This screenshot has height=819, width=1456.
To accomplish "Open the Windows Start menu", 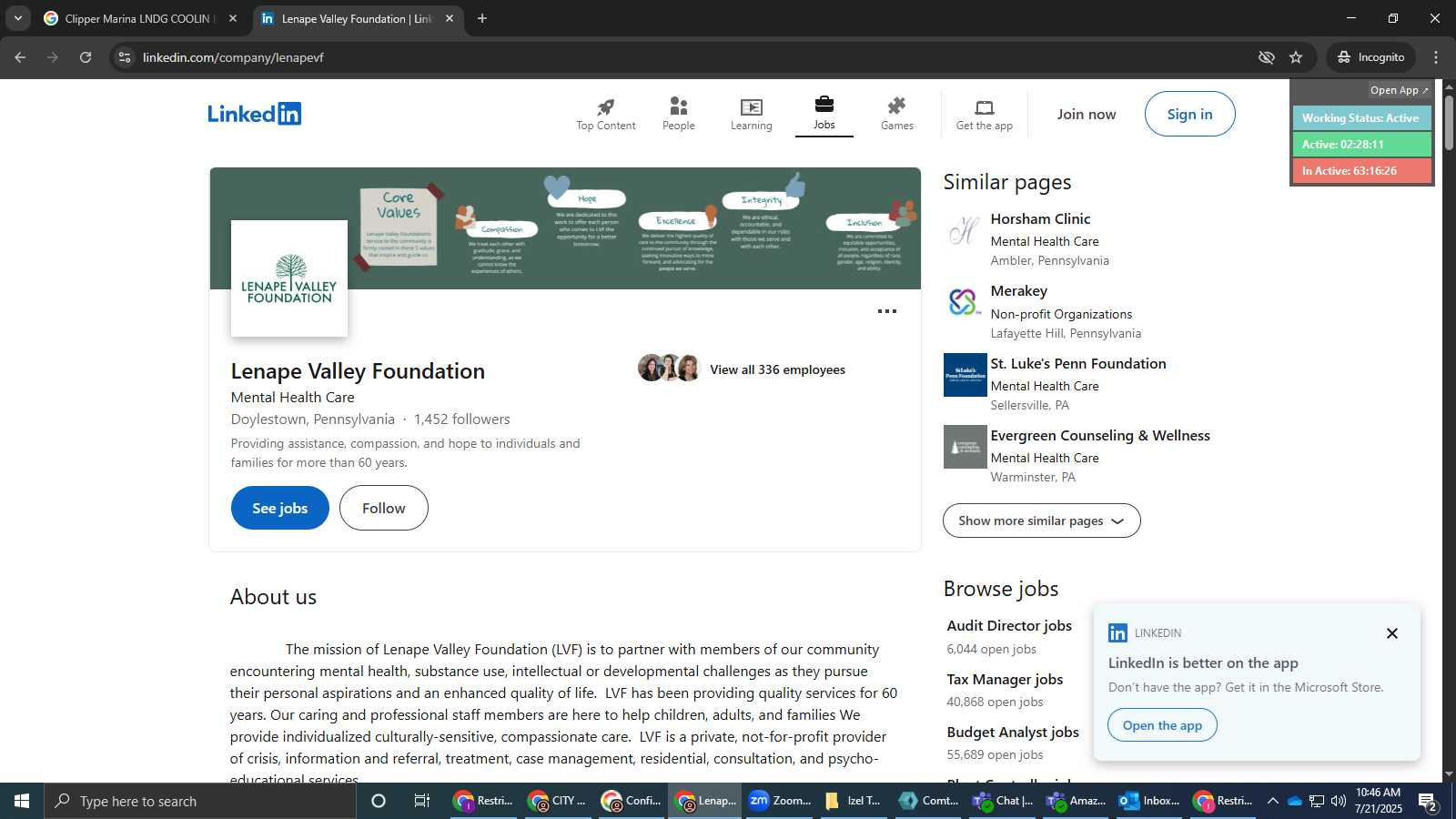I will point(22,801).
